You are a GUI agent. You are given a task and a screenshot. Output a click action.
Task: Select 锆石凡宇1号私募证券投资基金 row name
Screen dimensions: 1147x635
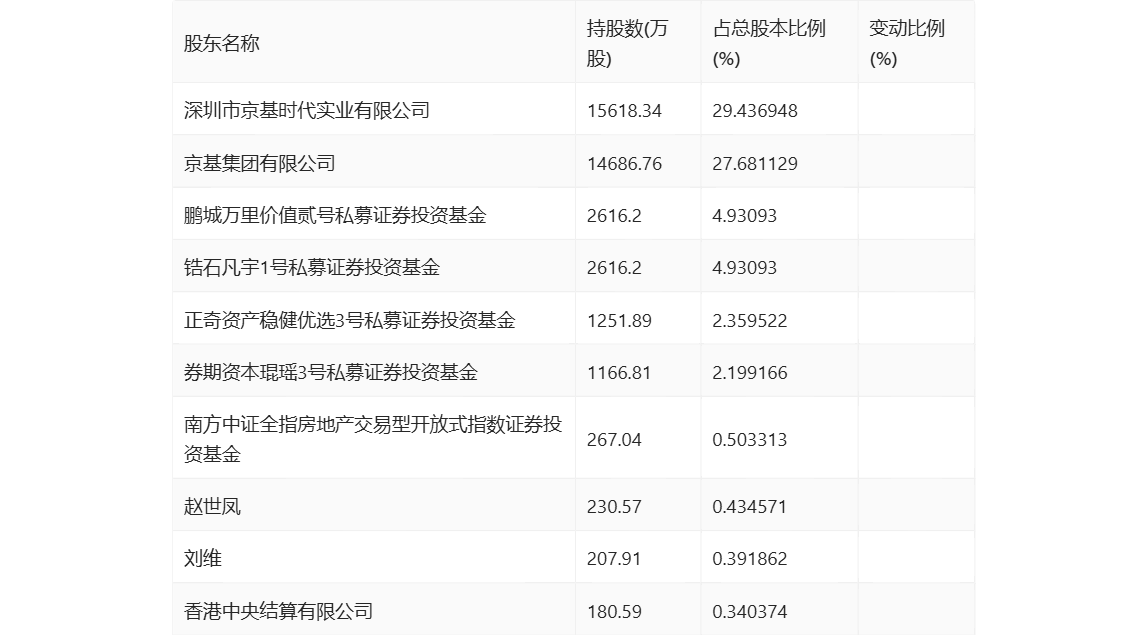pyautogui.click(x=312, y=268)
